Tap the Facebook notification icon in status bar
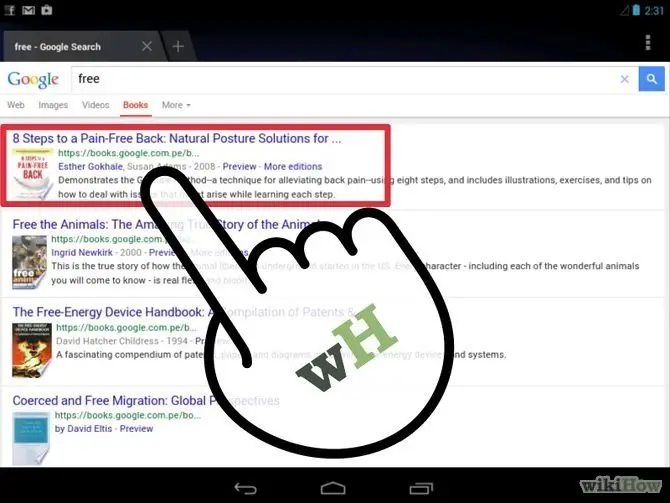 click(x=10, y=10)
